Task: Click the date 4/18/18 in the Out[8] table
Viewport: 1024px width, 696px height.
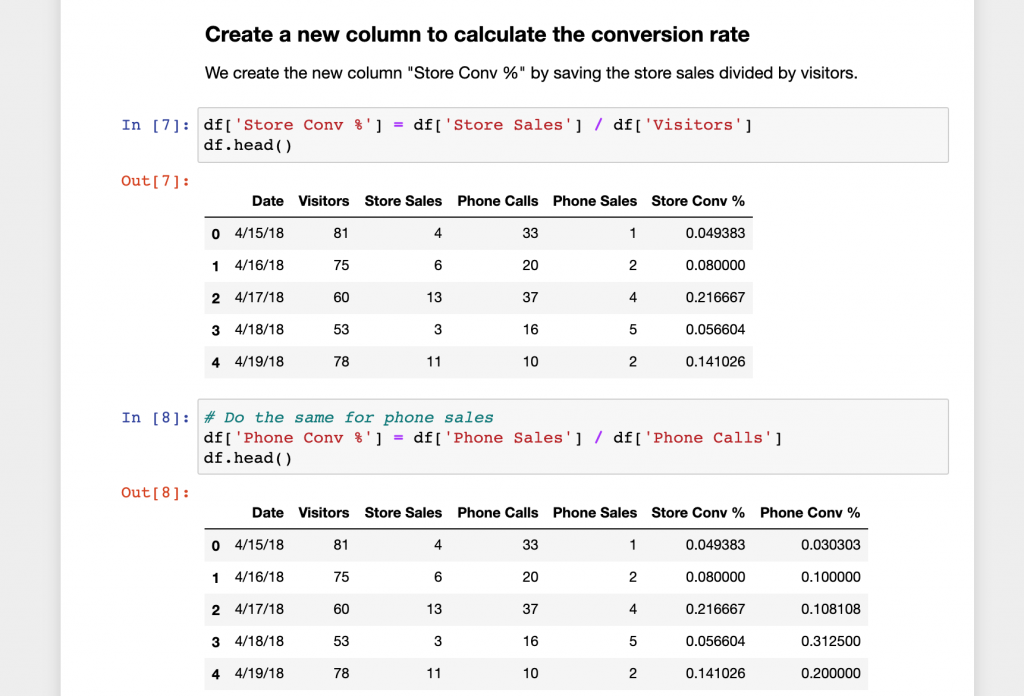Action: point(259,641)
